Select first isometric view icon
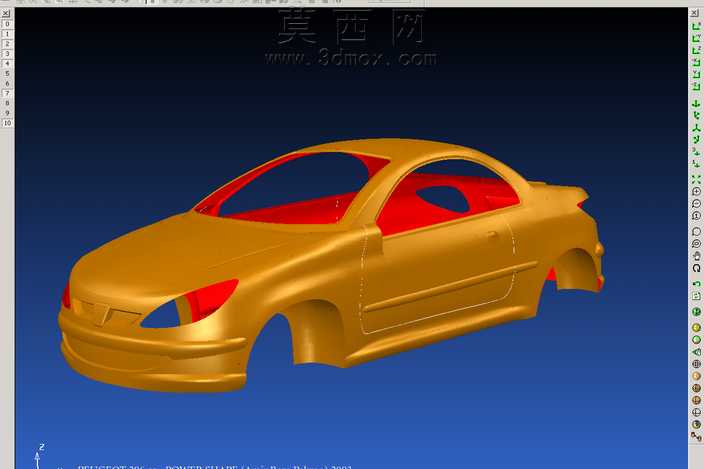Screen dimensions: 704x469 [x=696, y=104]
